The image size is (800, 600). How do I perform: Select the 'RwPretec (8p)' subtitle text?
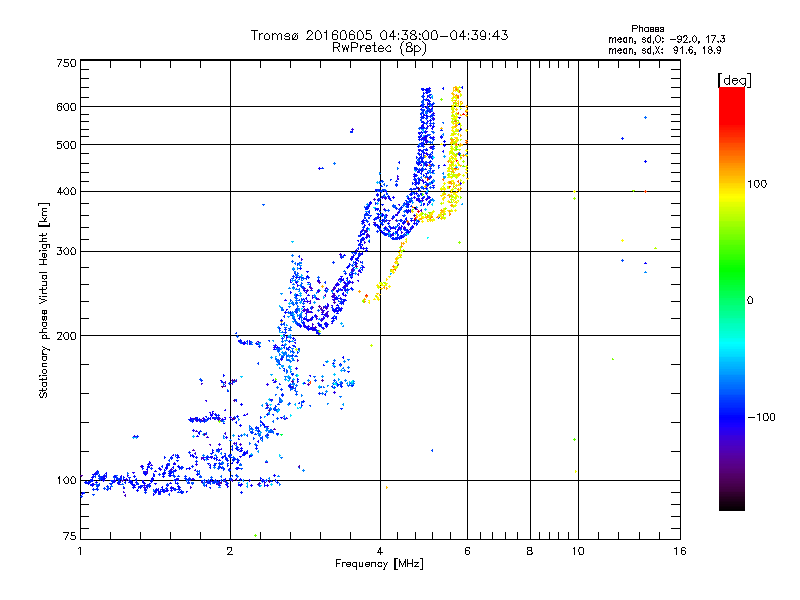click(379, 48)
